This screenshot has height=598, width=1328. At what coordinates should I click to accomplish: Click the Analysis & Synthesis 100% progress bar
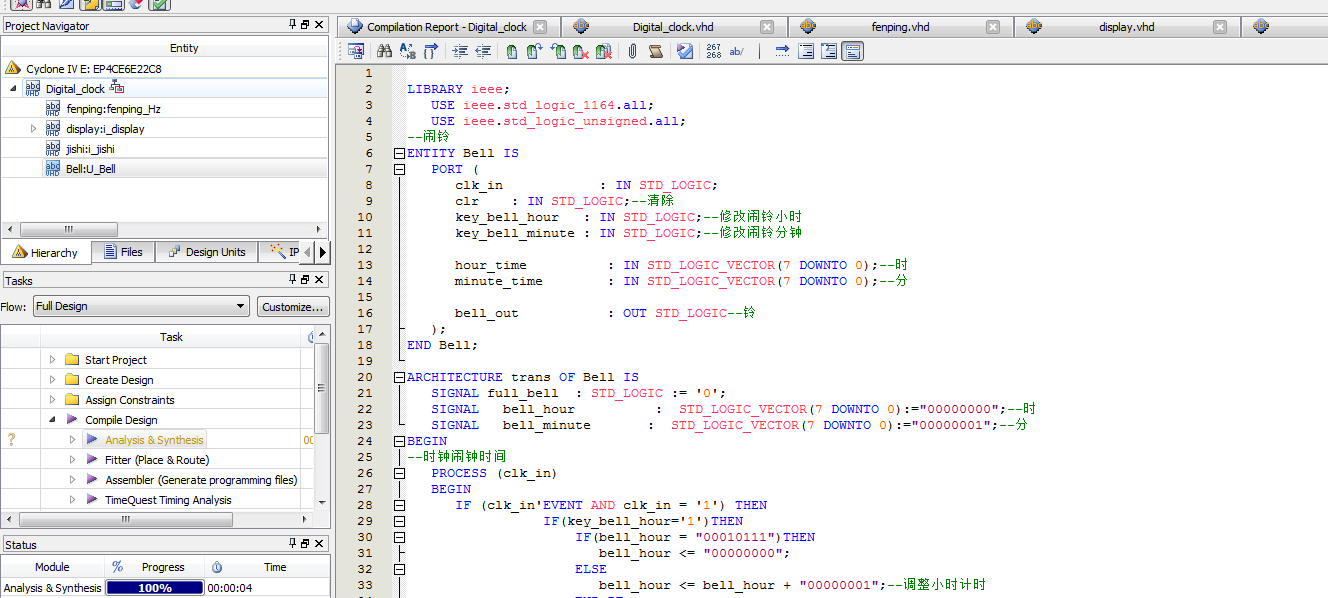pos(155,588)
